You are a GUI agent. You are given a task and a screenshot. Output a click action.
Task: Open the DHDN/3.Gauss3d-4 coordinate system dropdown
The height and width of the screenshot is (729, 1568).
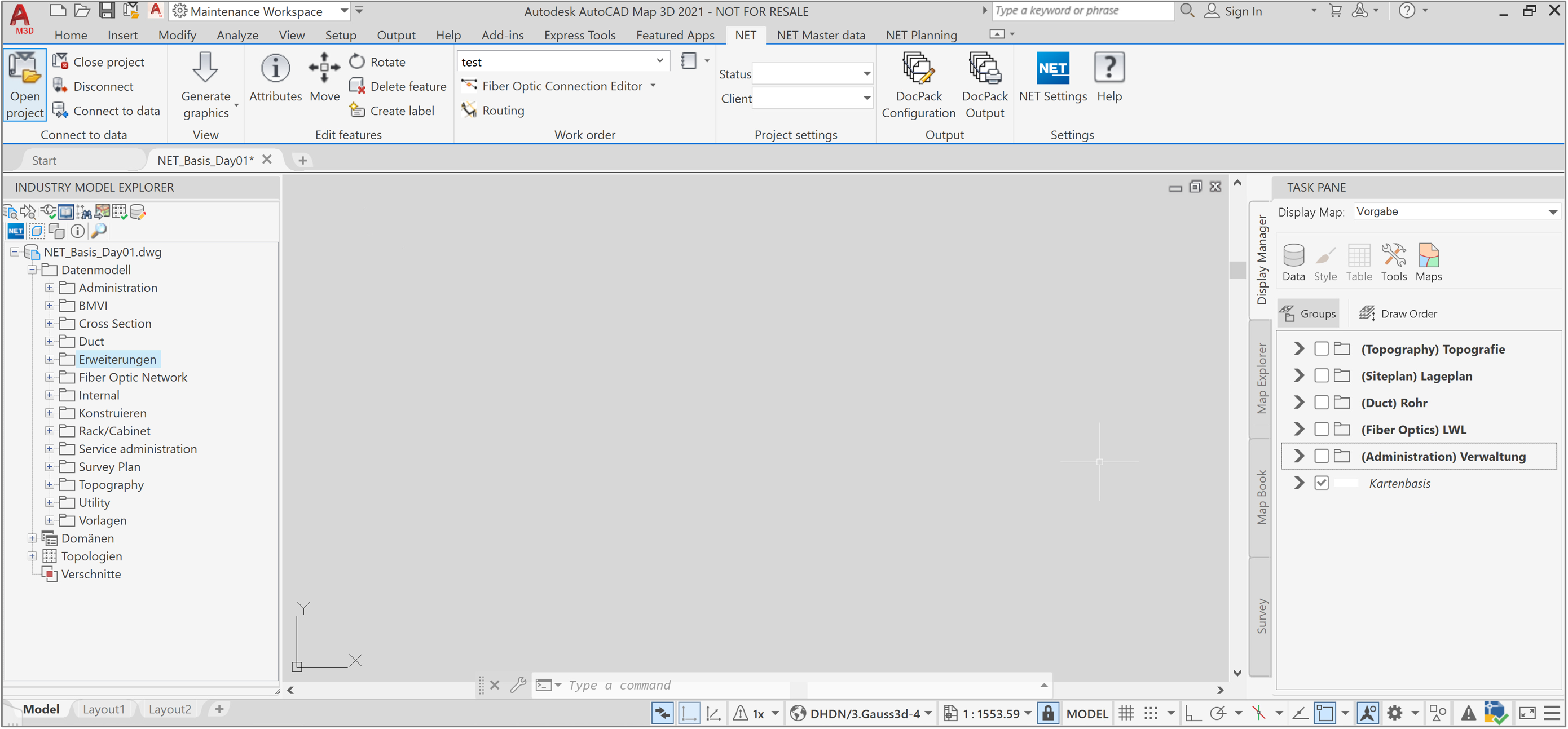pos(928,713)
